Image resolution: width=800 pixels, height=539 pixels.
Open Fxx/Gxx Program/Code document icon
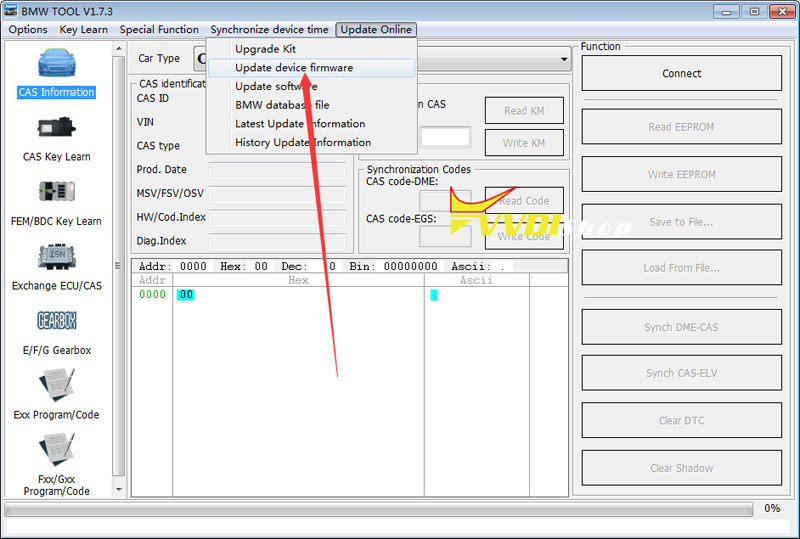[x=57, y=449]
